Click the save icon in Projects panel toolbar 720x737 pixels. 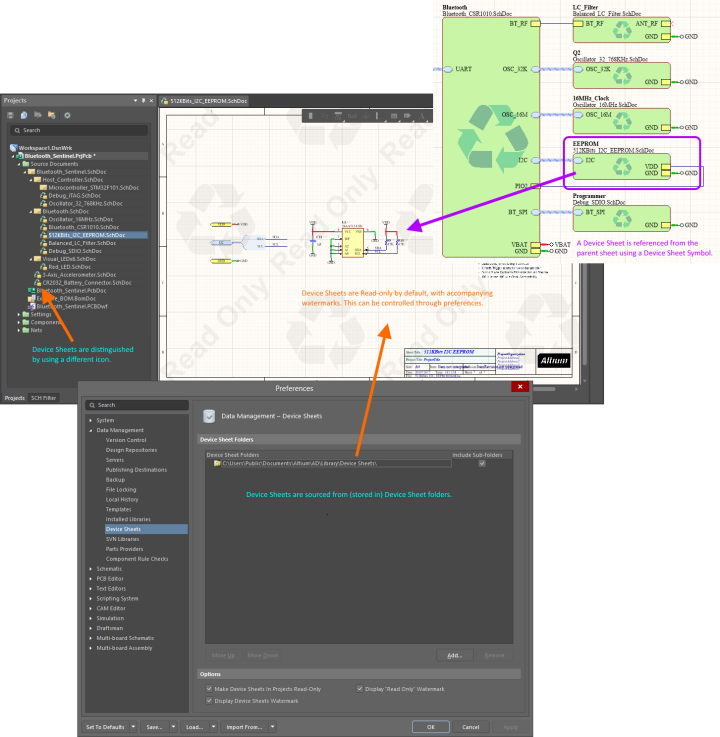click(x=10, y=115)
